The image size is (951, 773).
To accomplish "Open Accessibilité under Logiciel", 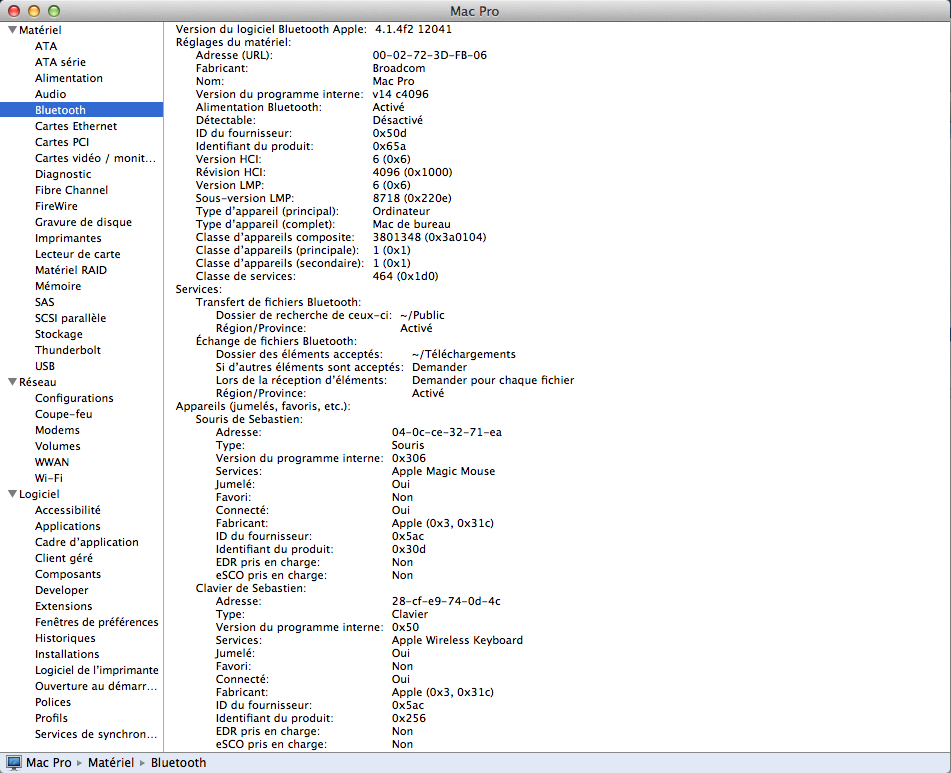I will point(68,510).
